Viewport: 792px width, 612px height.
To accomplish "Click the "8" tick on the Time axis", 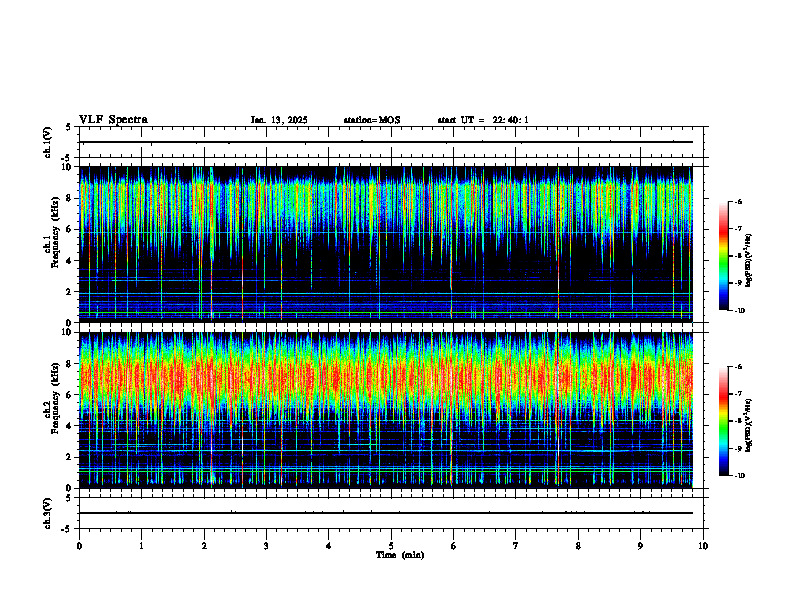I will (578, 546).
